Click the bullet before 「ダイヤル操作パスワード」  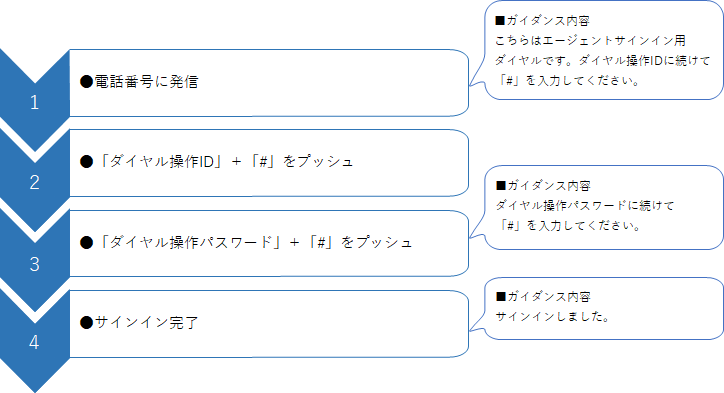tap(86, 242)
